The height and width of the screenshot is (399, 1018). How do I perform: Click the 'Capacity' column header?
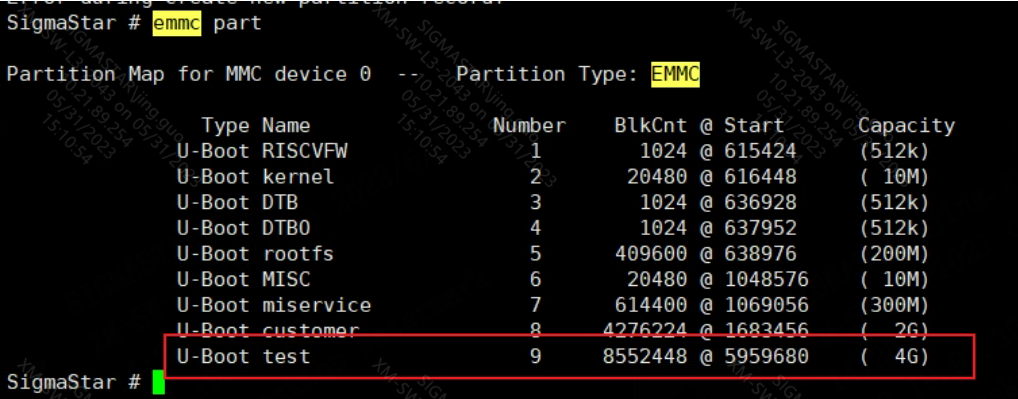(x=906, y=126)
